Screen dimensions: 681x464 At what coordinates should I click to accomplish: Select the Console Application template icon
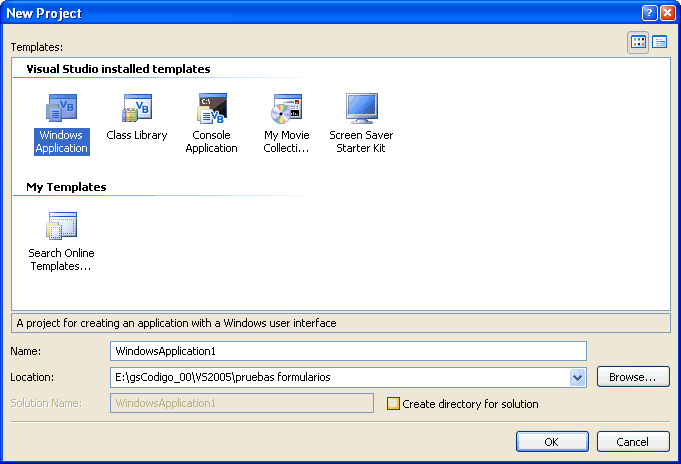[212, 108]
